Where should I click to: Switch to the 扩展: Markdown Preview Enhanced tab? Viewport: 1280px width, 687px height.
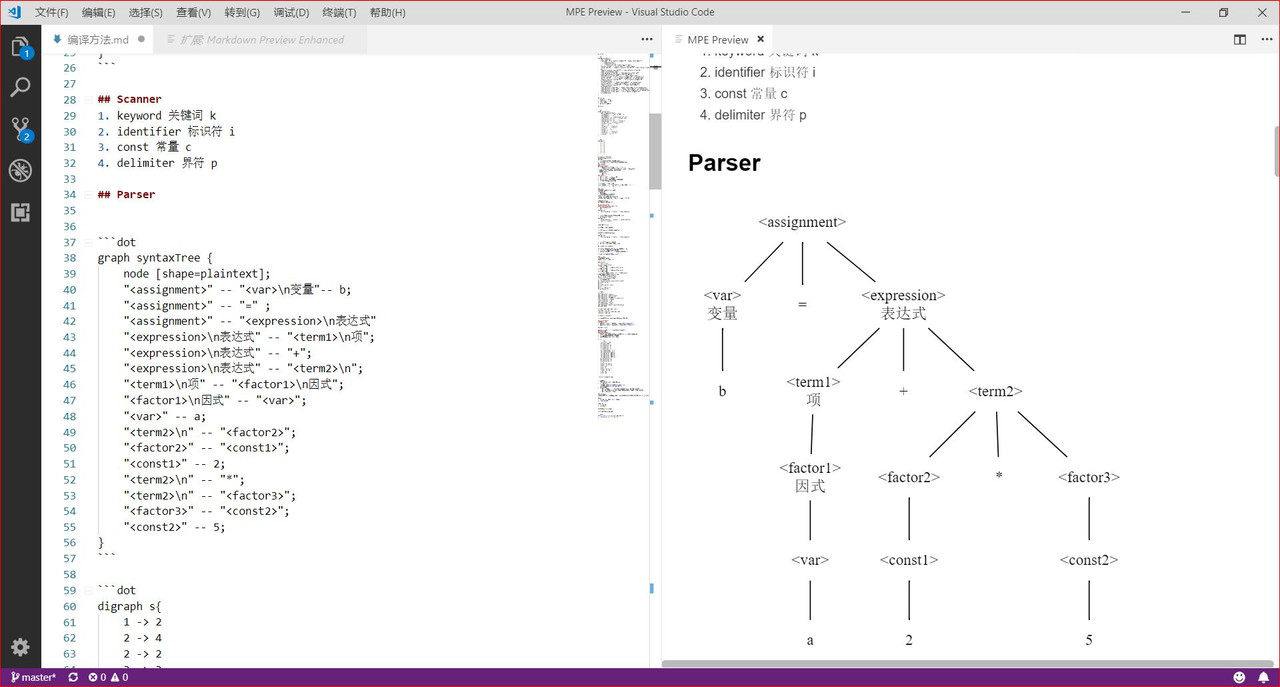(261, 39)
